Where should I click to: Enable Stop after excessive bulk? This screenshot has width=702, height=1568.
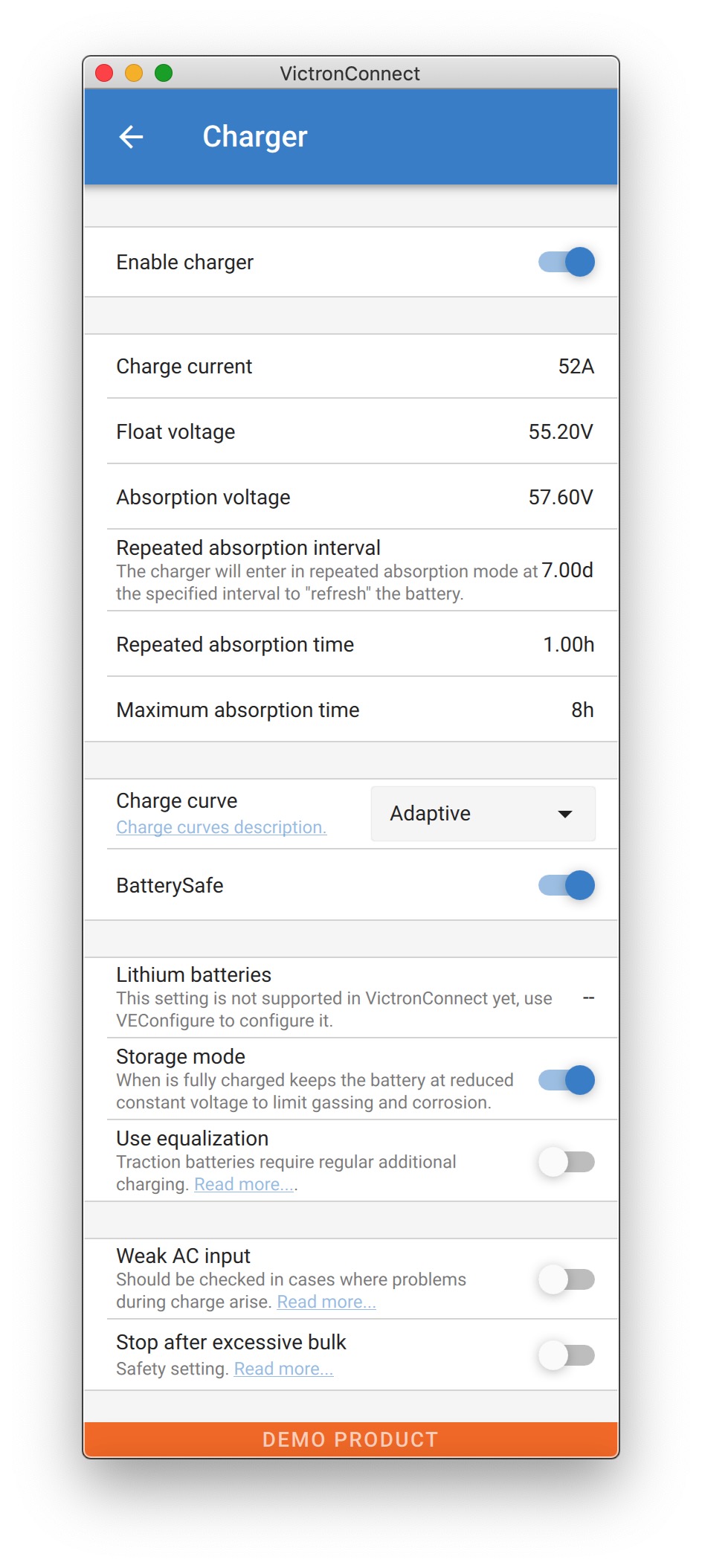coord(567,1355)
